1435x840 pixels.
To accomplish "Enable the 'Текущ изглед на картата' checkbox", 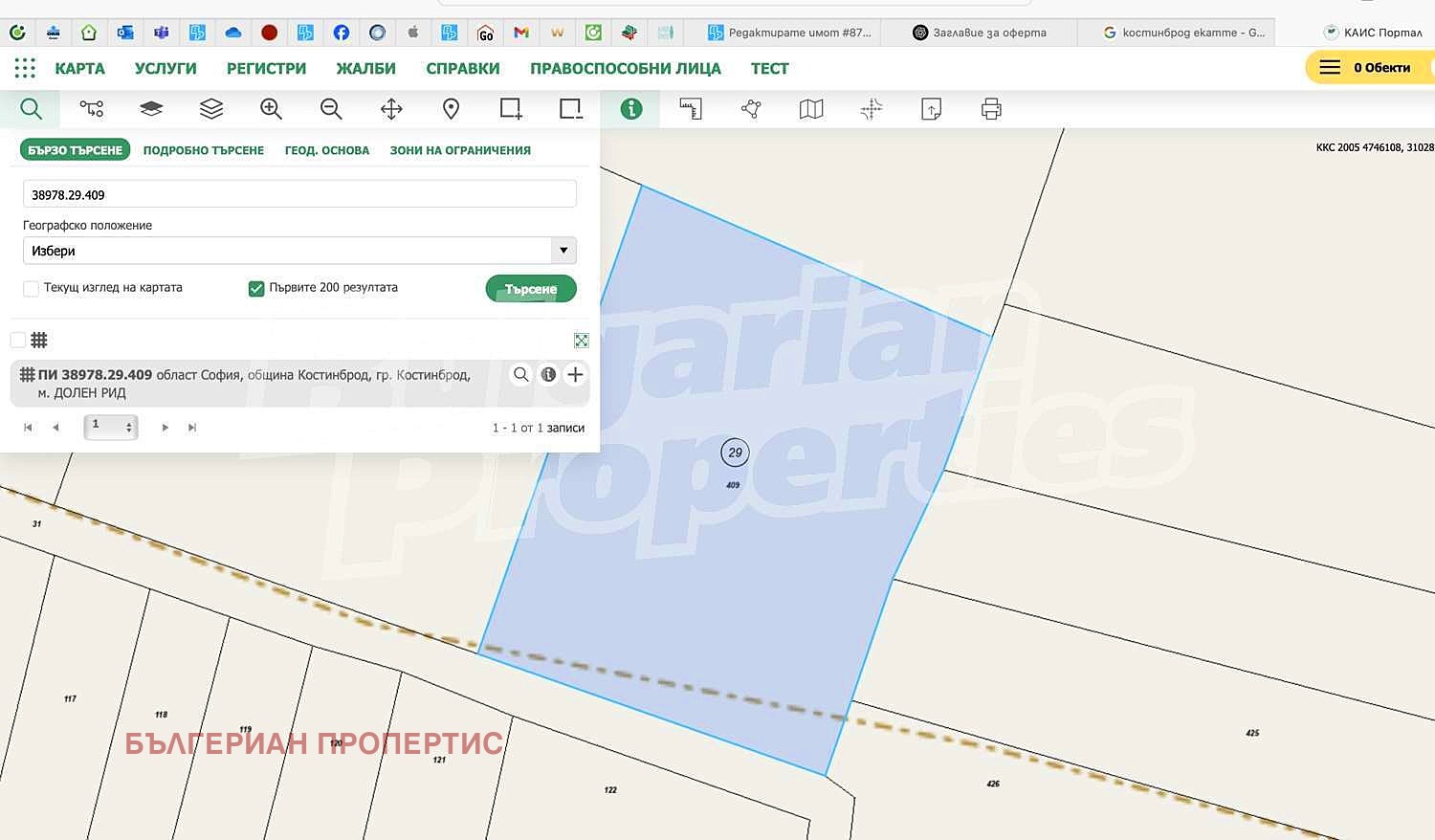I will (32, 289).
